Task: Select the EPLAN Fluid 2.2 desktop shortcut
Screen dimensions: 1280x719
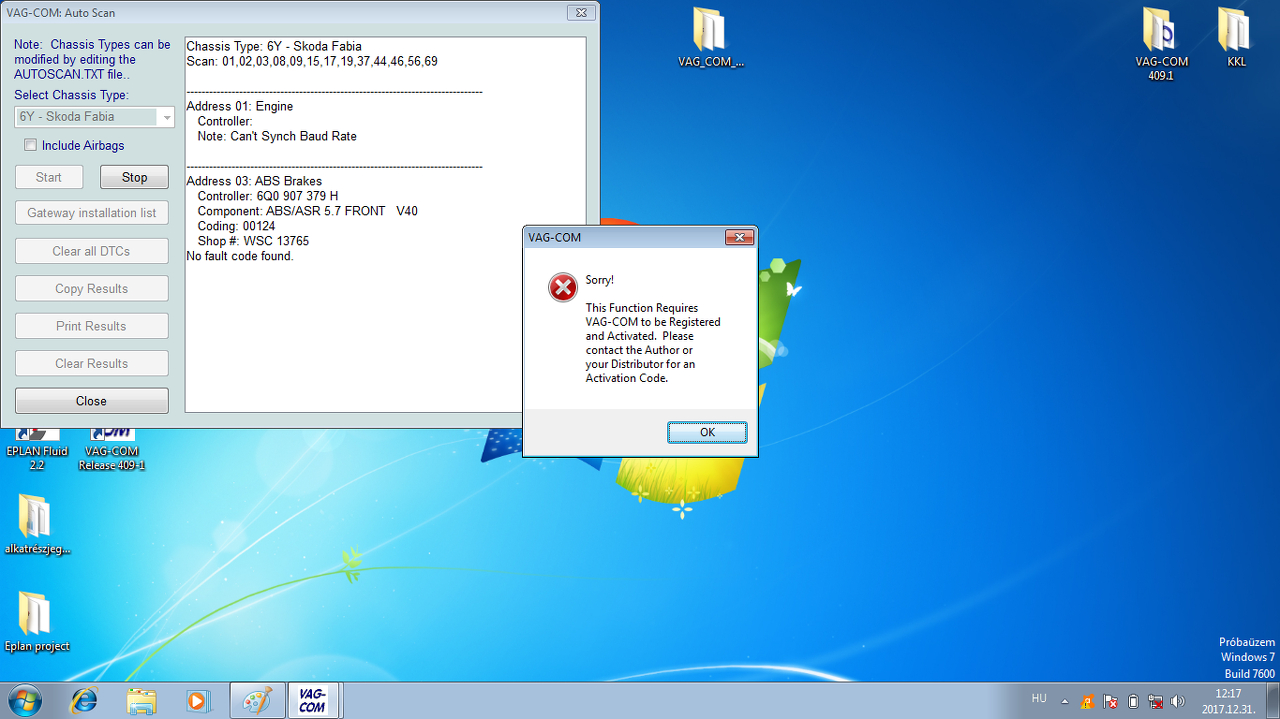Action: 36,448
